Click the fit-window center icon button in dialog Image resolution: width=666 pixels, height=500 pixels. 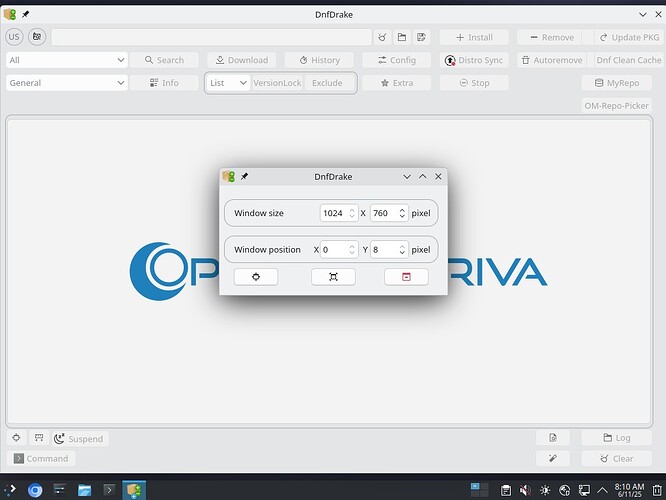333,277
